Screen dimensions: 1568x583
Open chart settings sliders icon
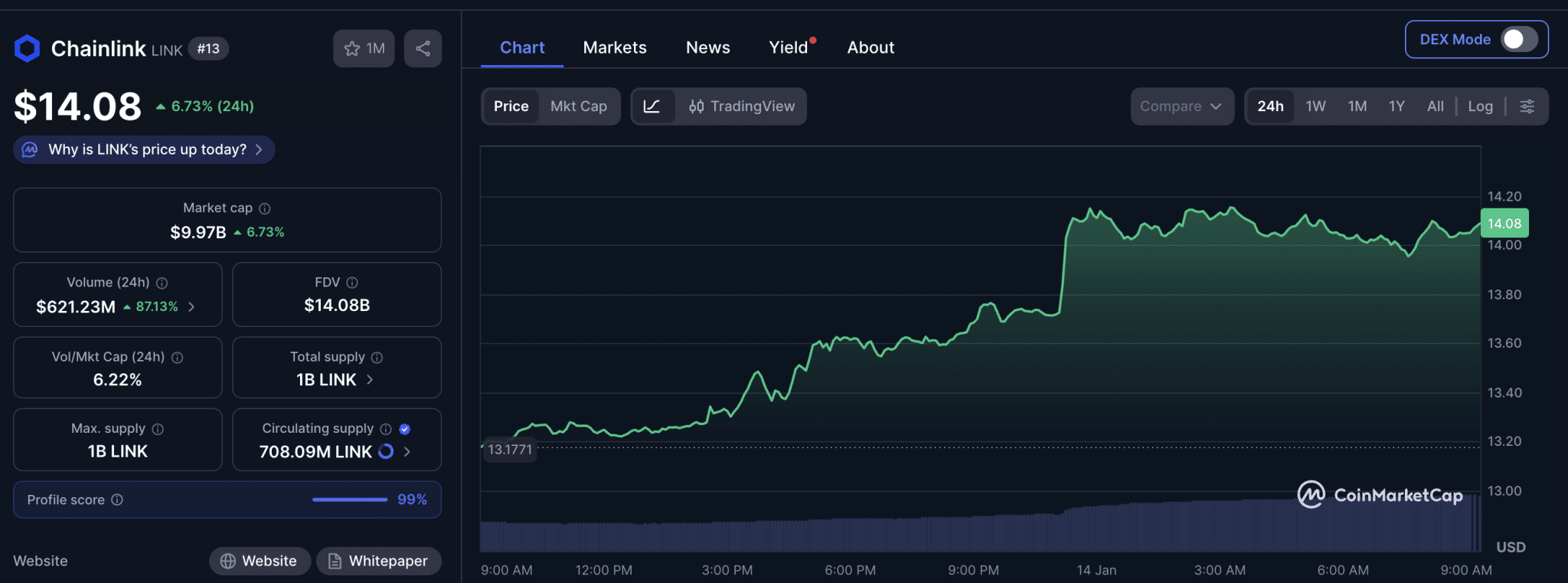point(1527,106)
